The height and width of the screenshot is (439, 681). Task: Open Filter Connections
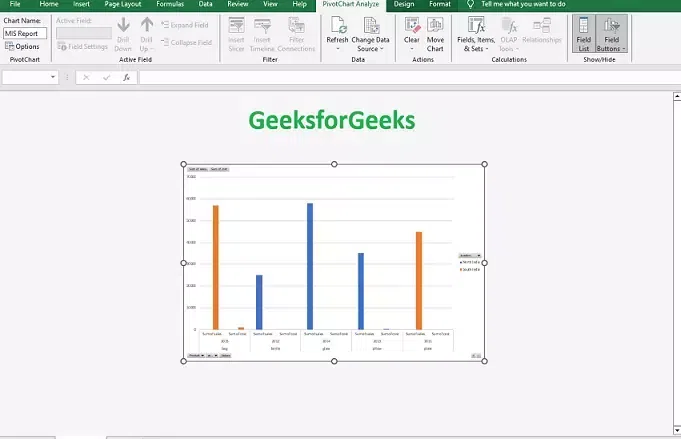[296, 35]
